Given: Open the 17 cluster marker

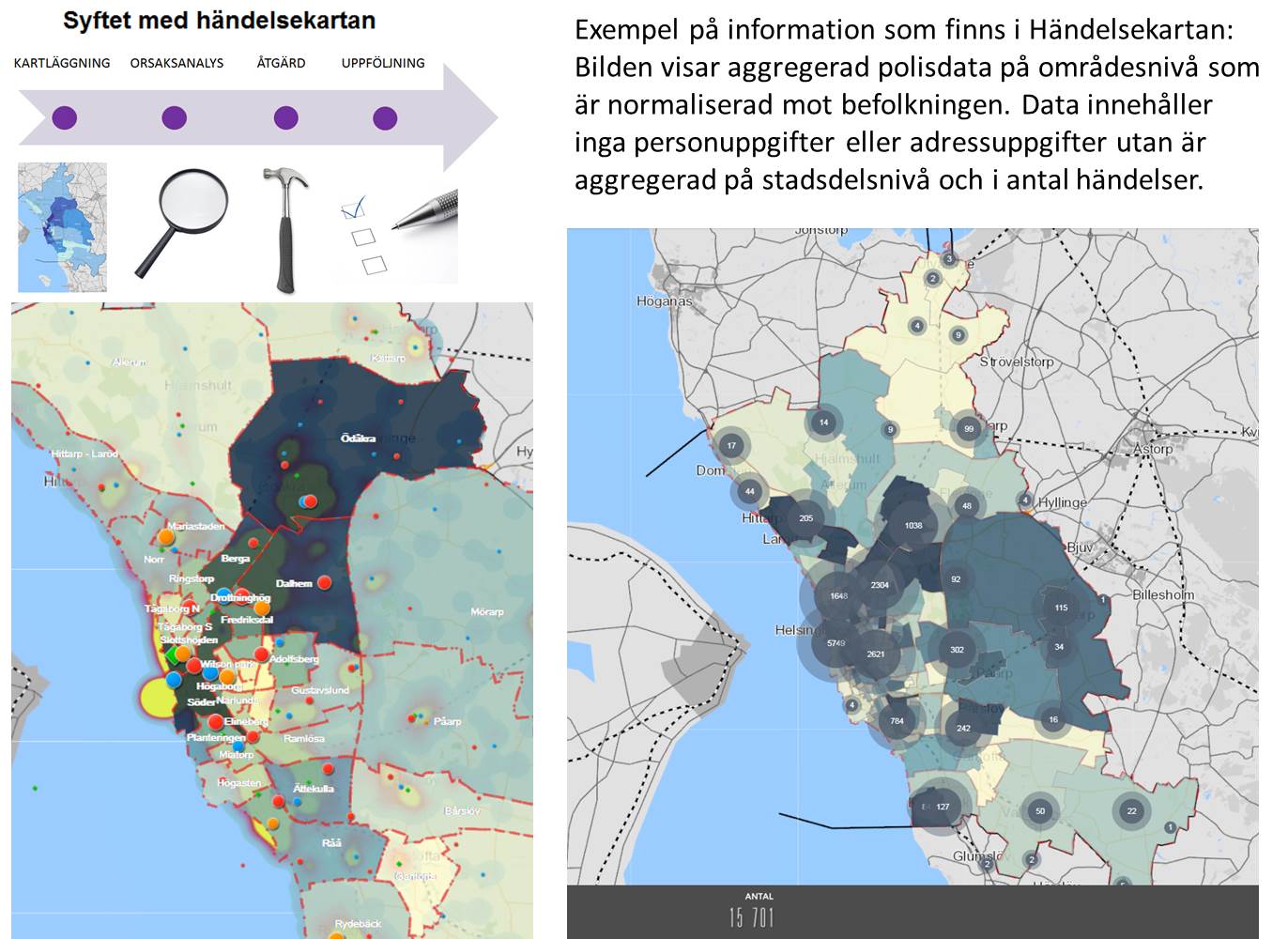Looking at the screenshot, I should 731,446.
